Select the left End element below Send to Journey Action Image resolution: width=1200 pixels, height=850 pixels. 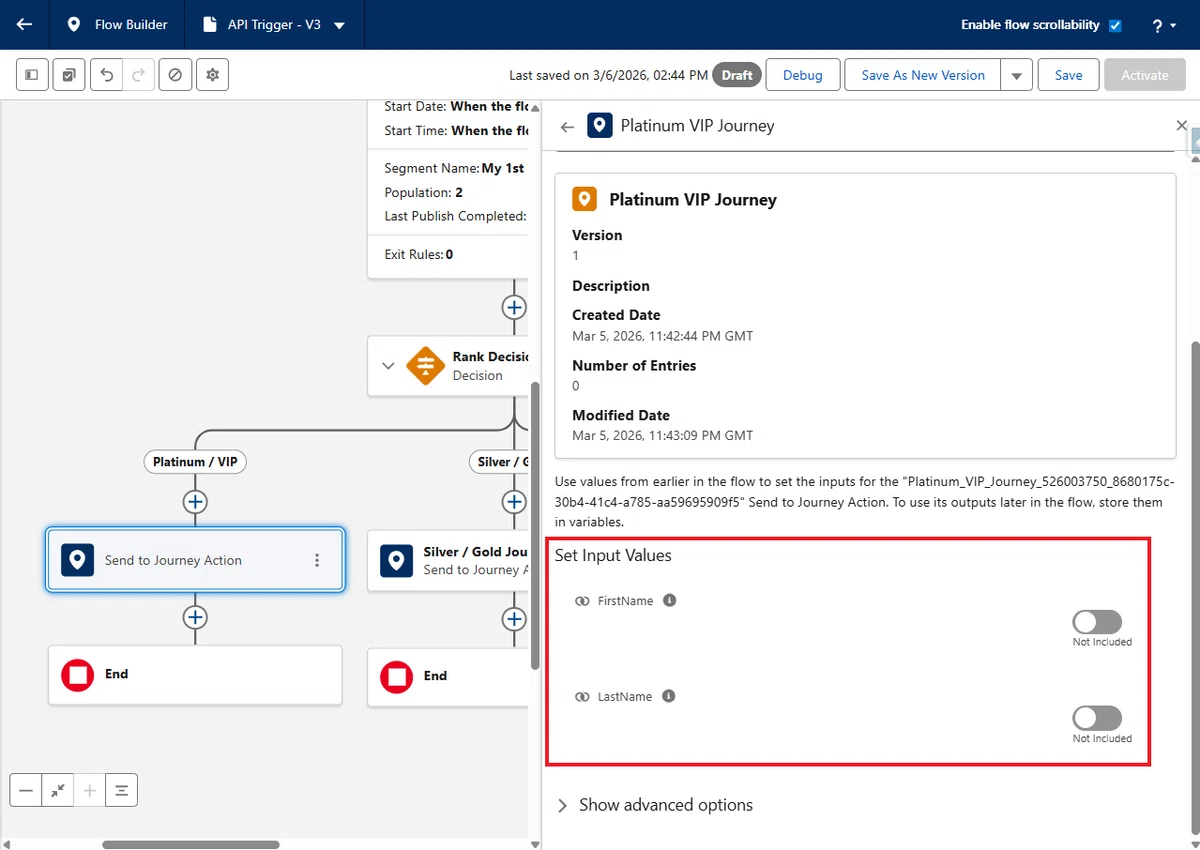(x=195, y=675)
